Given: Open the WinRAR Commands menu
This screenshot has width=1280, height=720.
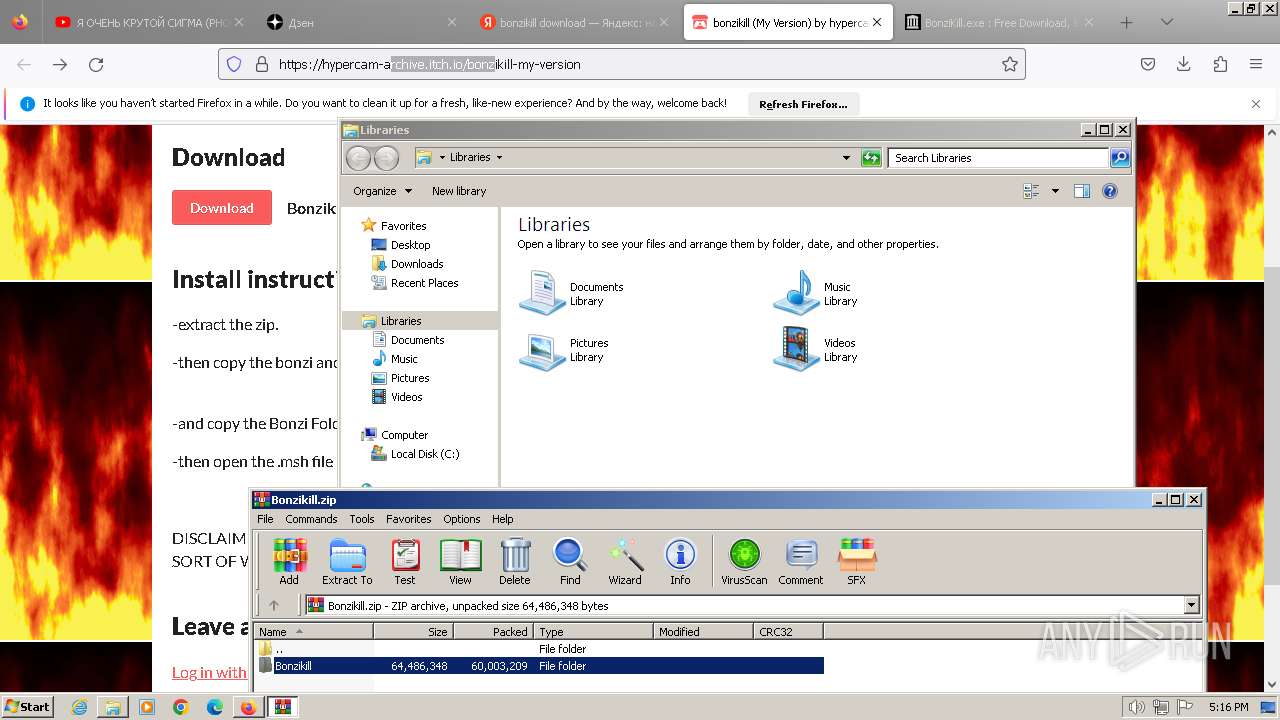Looking at the screenshot, I should 311,519.
